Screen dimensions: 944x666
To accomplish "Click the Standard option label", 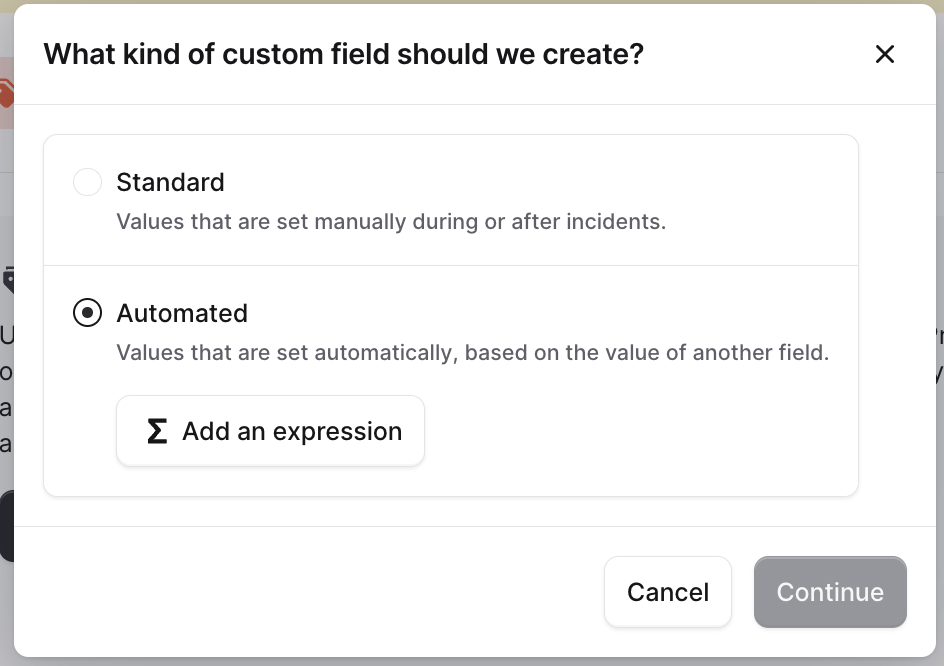I will click(x=170, y=182).
